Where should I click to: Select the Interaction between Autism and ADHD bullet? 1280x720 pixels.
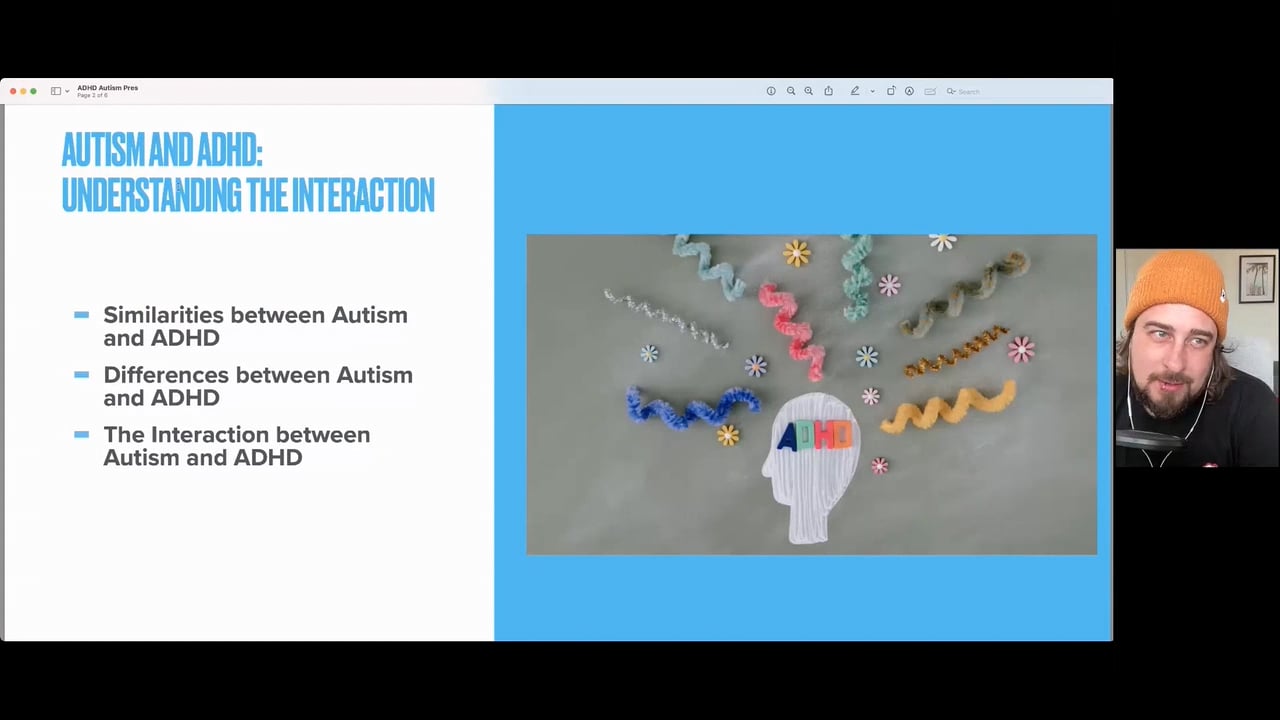point(236,446)
